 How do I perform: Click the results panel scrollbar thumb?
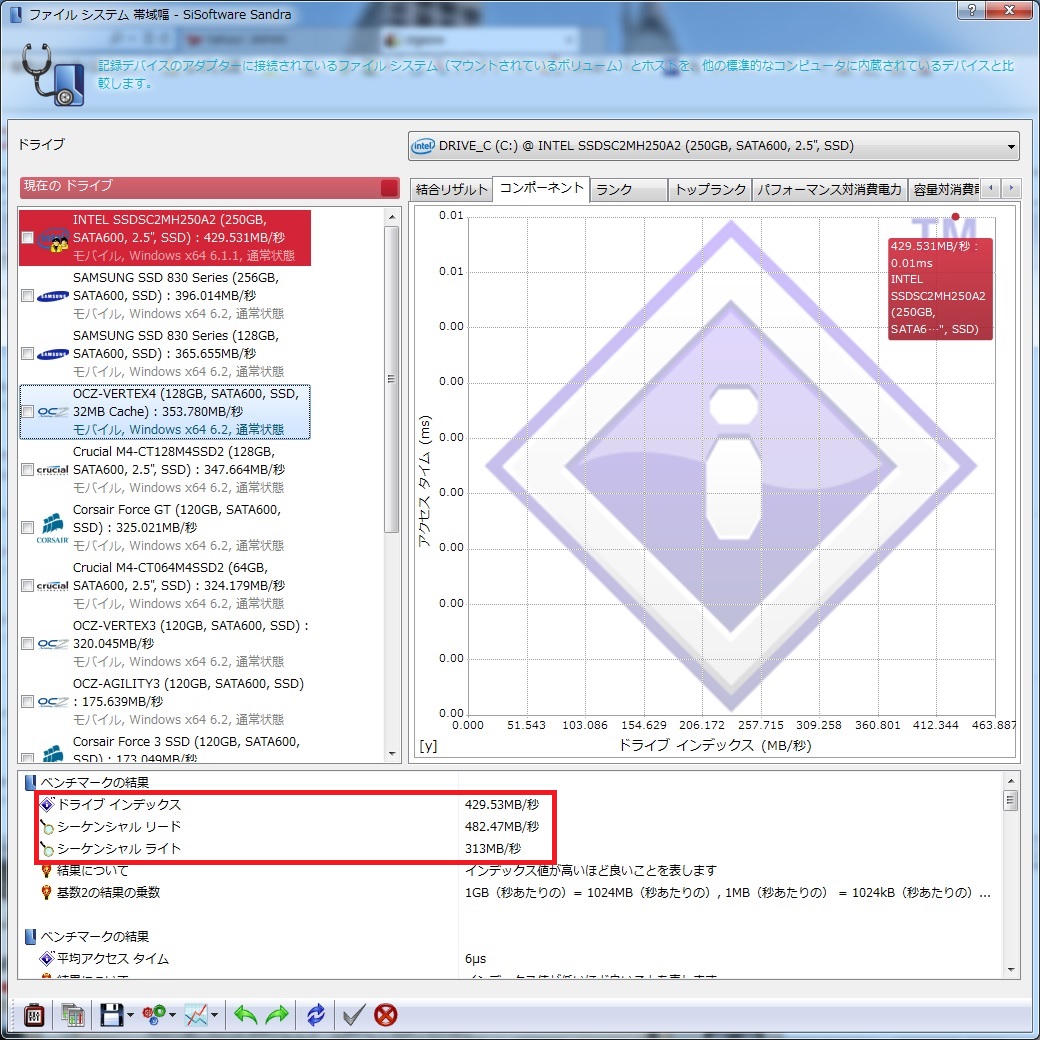[x=1011, y=801]
